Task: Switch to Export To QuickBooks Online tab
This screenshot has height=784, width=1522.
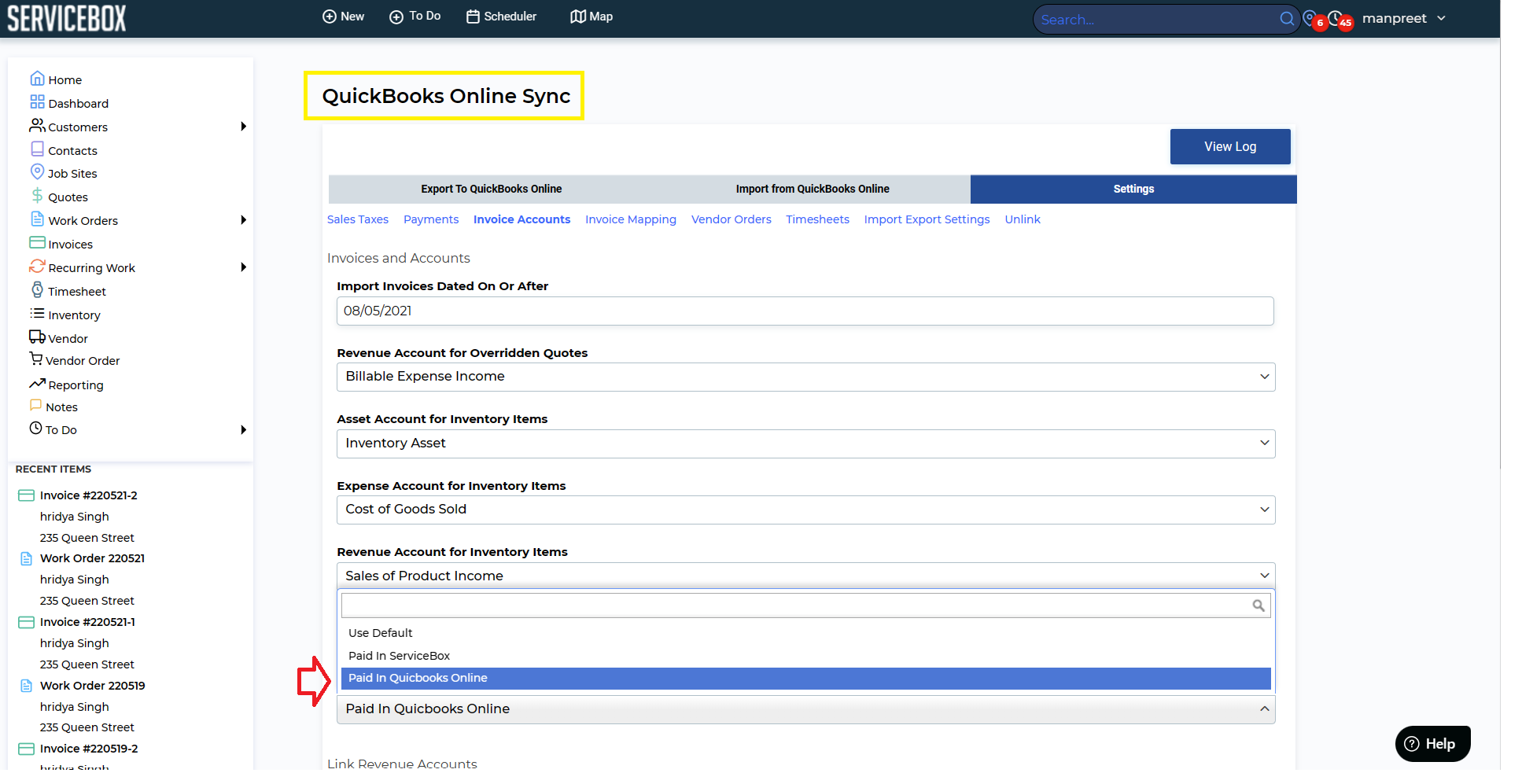Action: (x=492, y=189)
